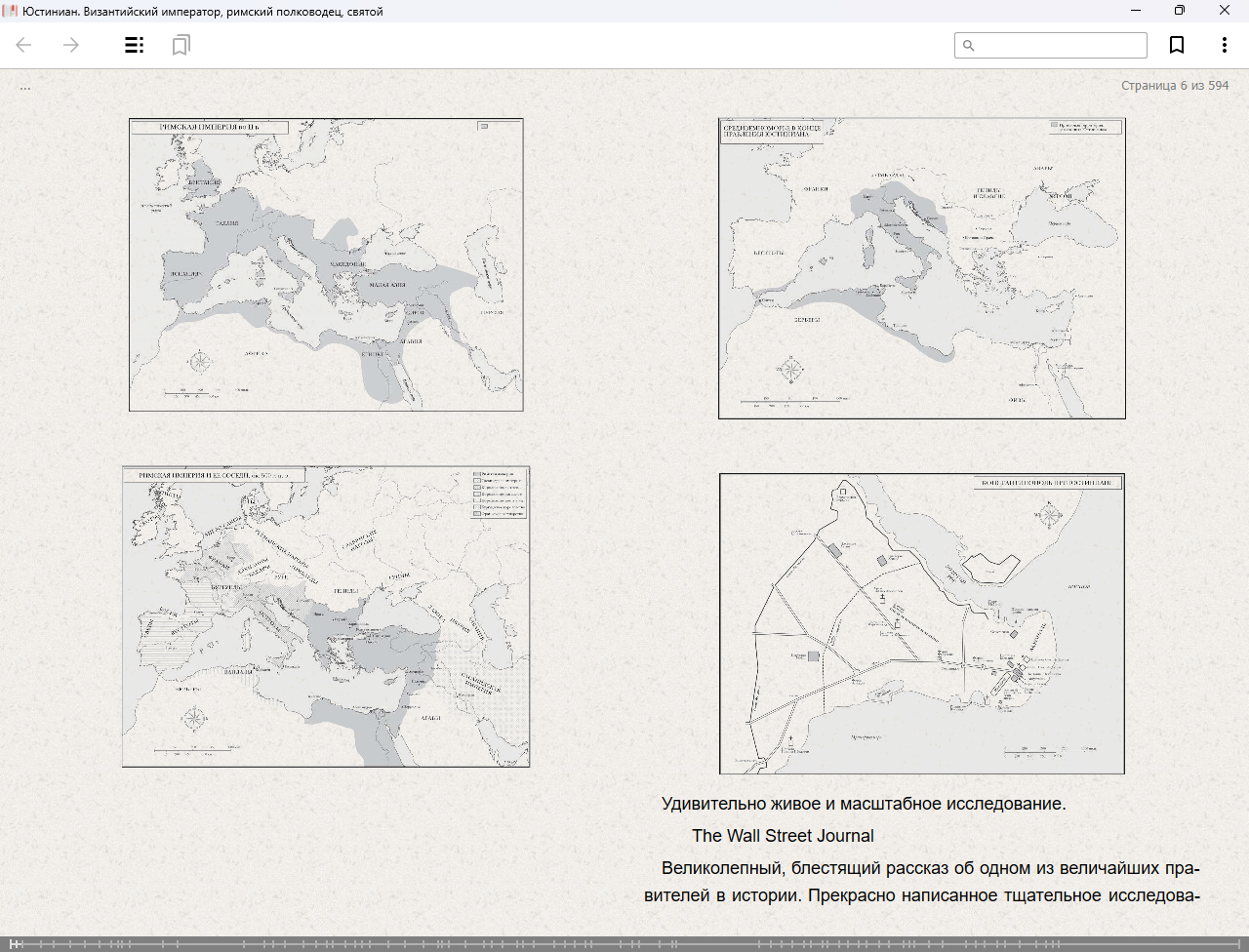Open the table of contents list
The height and width of the screenshot is (952, 1249).
coord(135,45)
